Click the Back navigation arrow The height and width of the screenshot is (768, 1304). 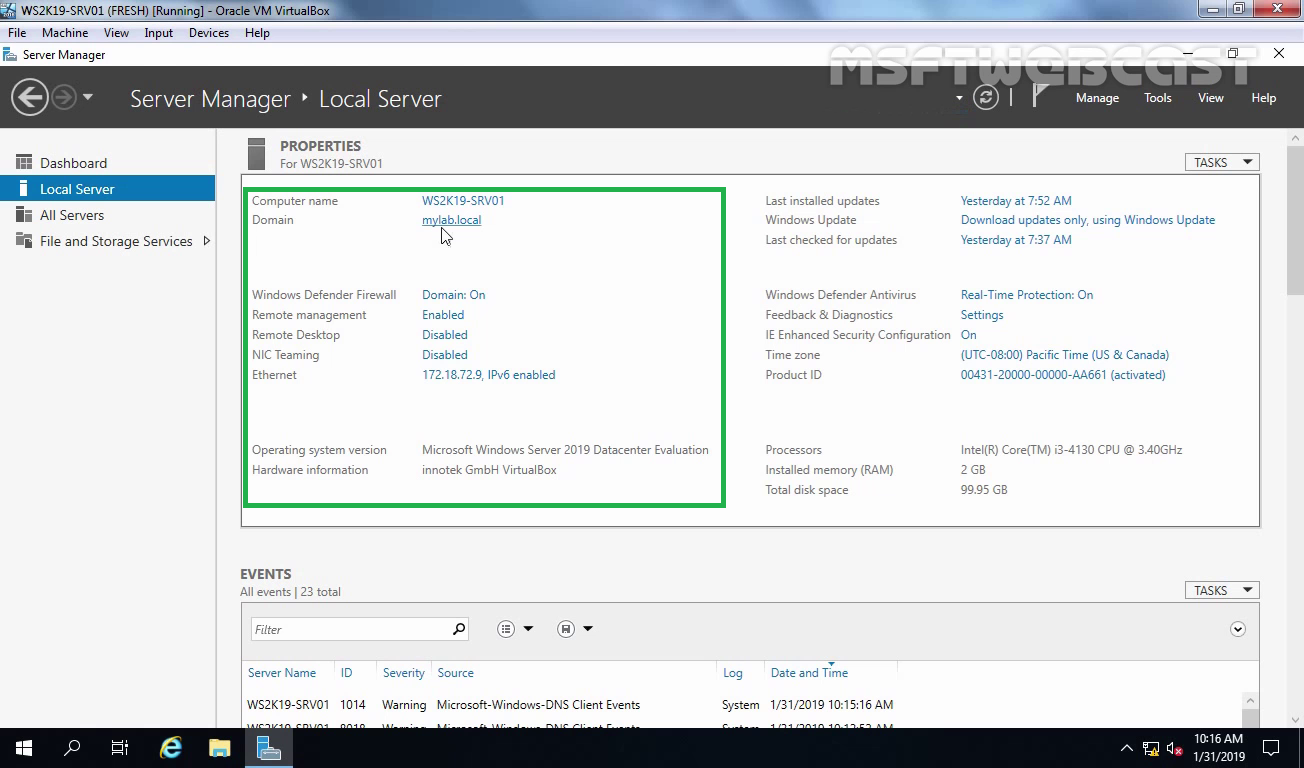[30, 97]
